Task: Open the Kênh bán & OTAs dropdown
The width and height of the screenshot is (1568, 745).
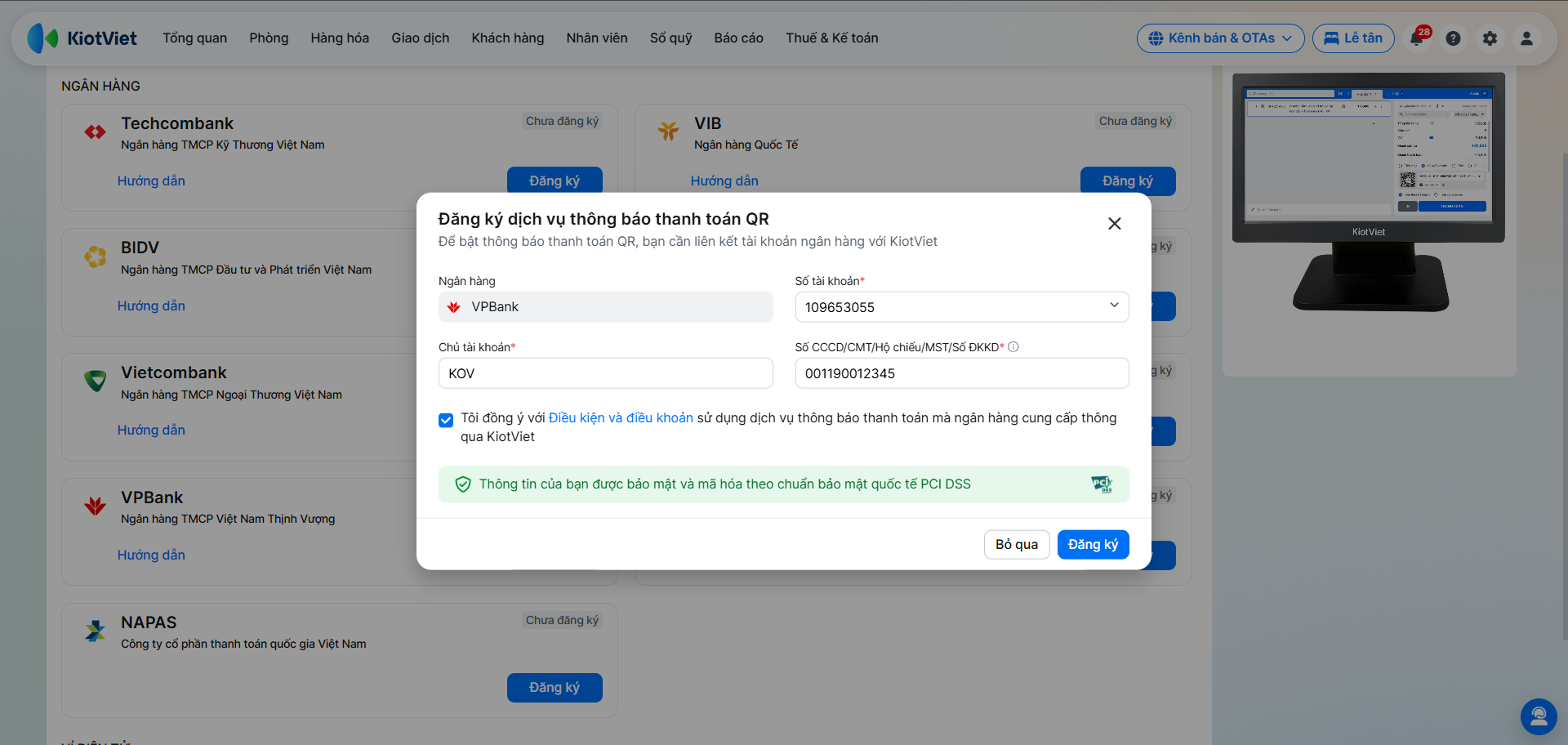Action: [x=1221, y=38]
